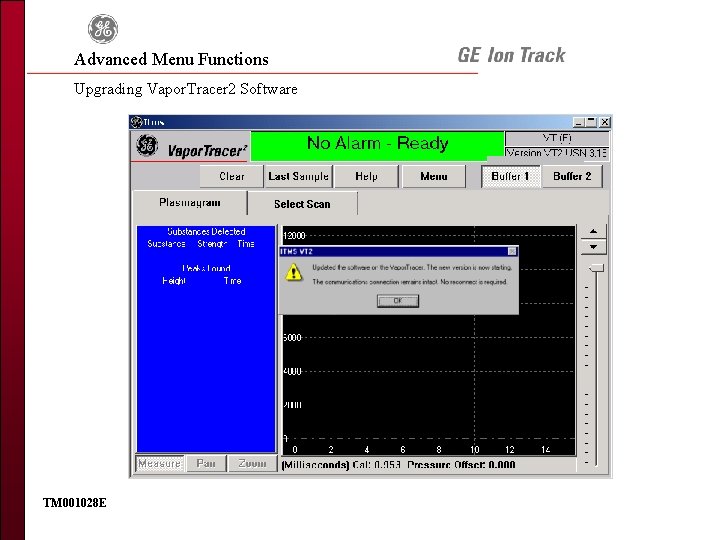This screenshot has width=720, height=540.
Task: Switch to the Plasmagram tab
Action: tap(190, 202)
